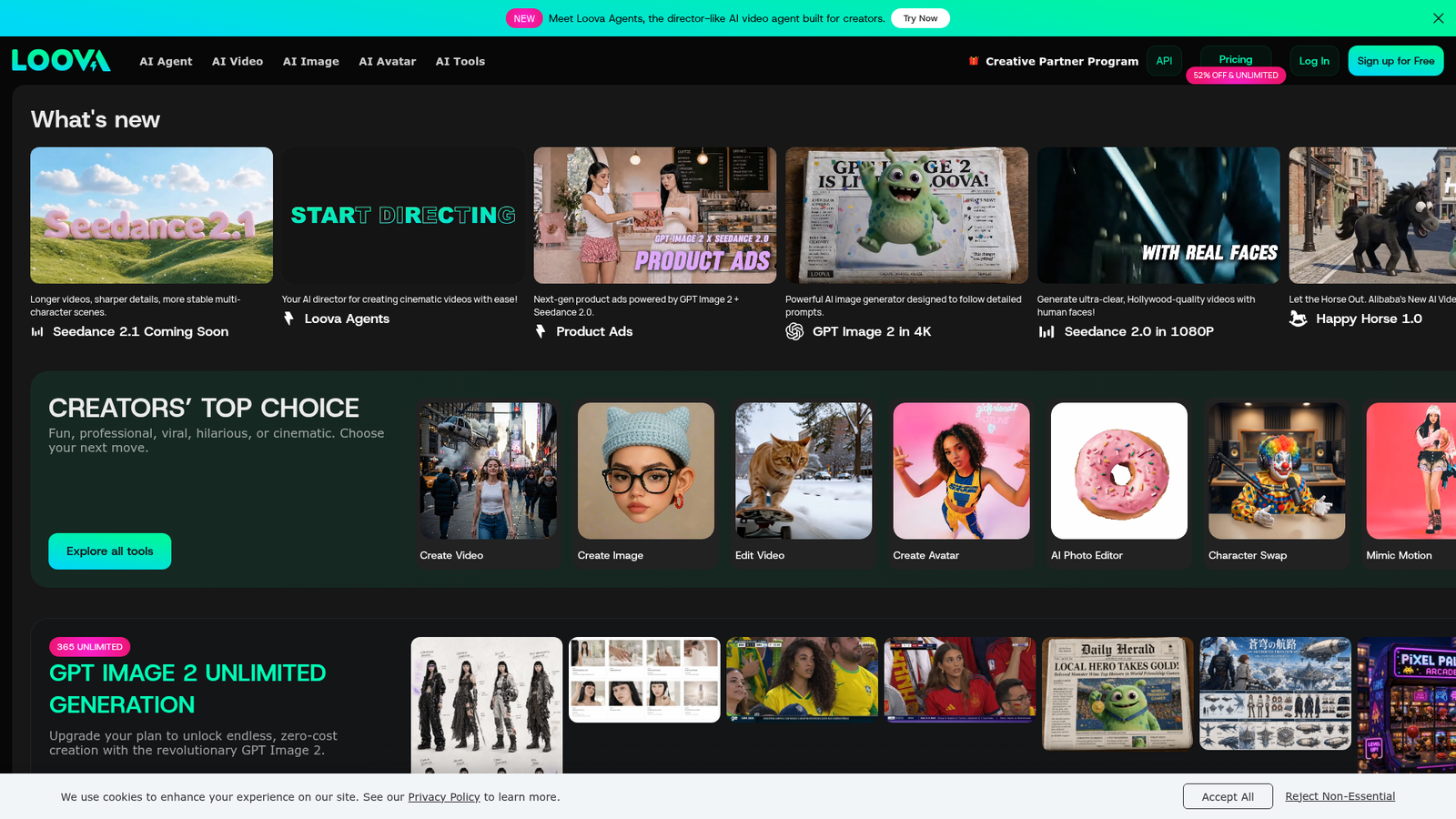Click the 365 UNLIMITED badge
This screenshot has width=1456, height=819.
point(89,647)
